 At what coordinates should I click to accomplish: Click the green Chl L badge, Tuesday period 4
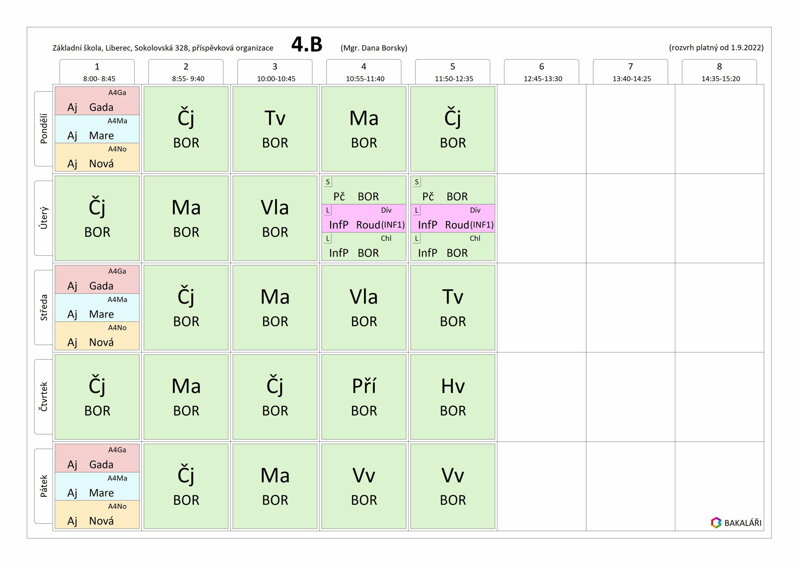(327, 239)
